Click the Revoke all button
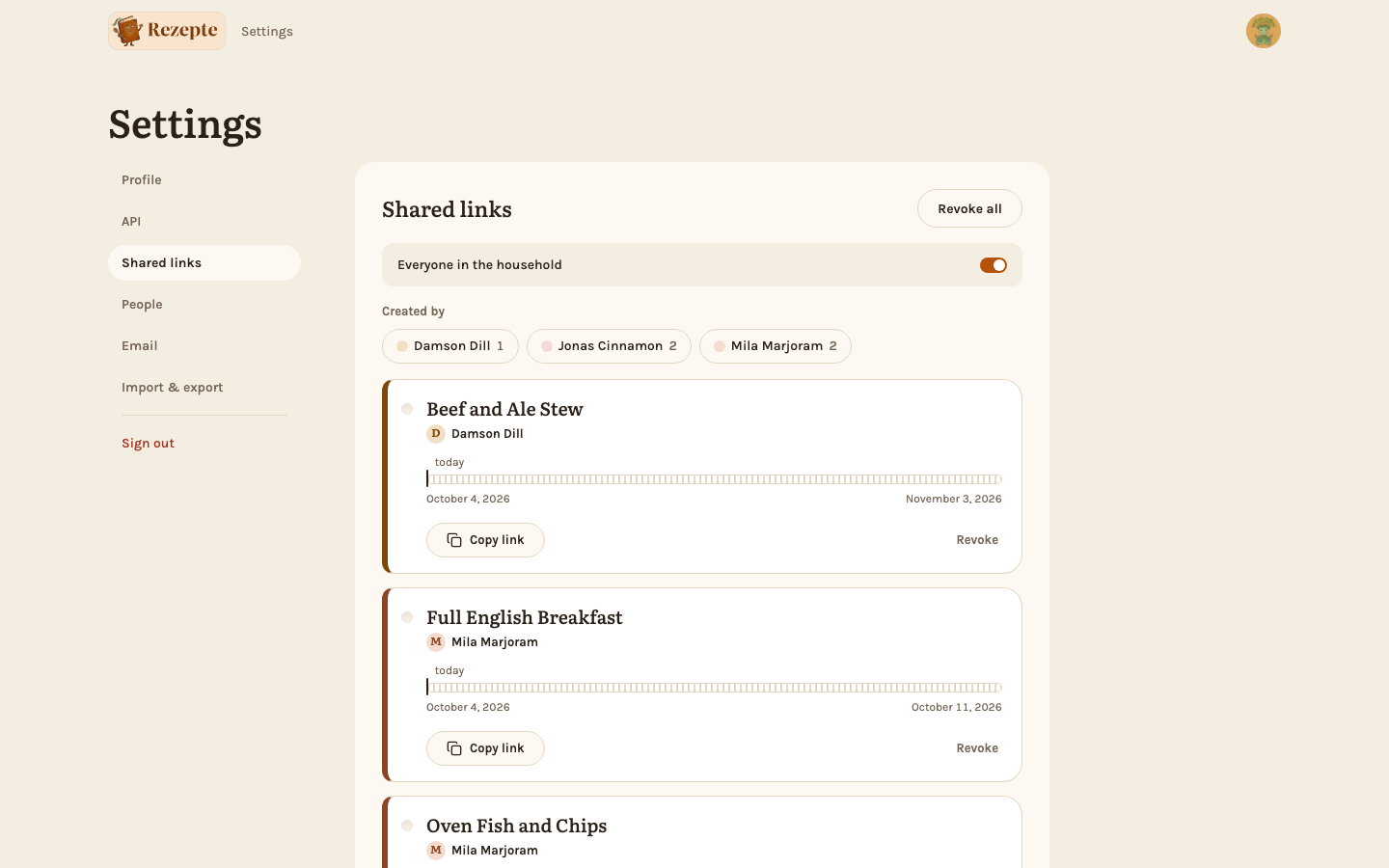 click(x=969, y=208)
